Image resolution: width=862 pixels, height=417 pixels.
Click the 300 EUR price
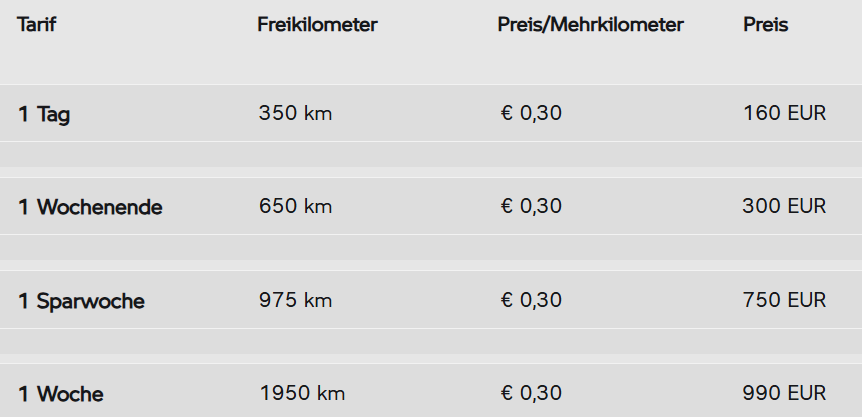[x=784, y=206]
